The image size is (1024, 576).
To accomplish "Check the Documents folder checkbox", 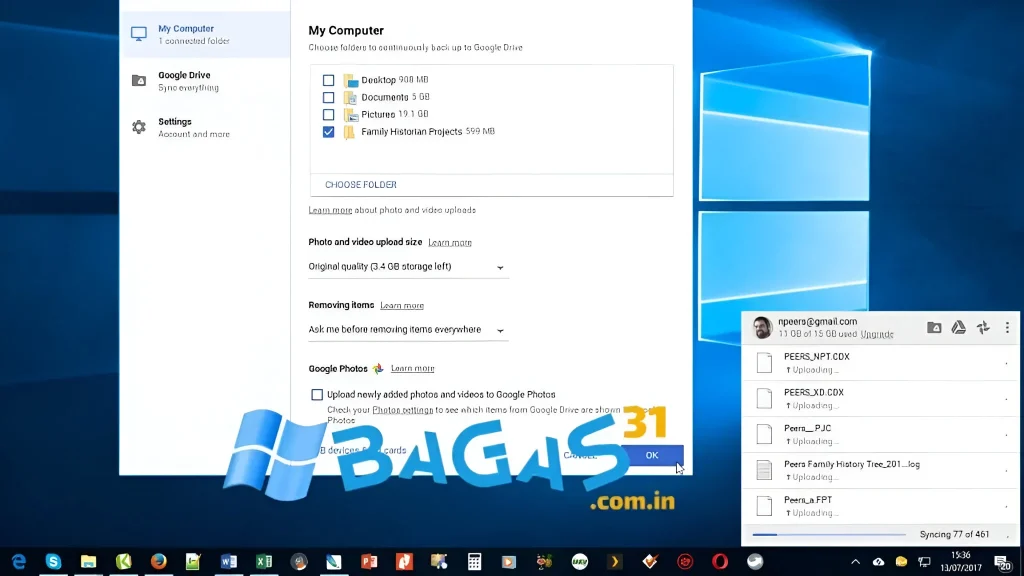I will click(328, 97).
